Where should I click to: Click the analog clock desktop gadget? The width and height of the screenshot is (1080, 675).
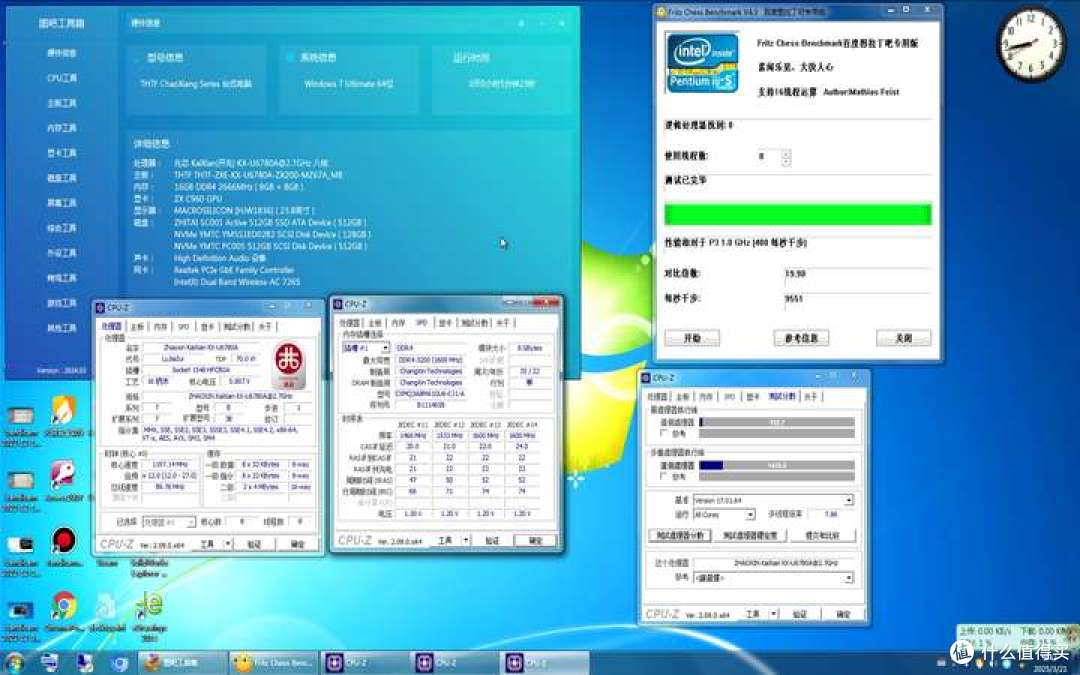(1031, 45)
